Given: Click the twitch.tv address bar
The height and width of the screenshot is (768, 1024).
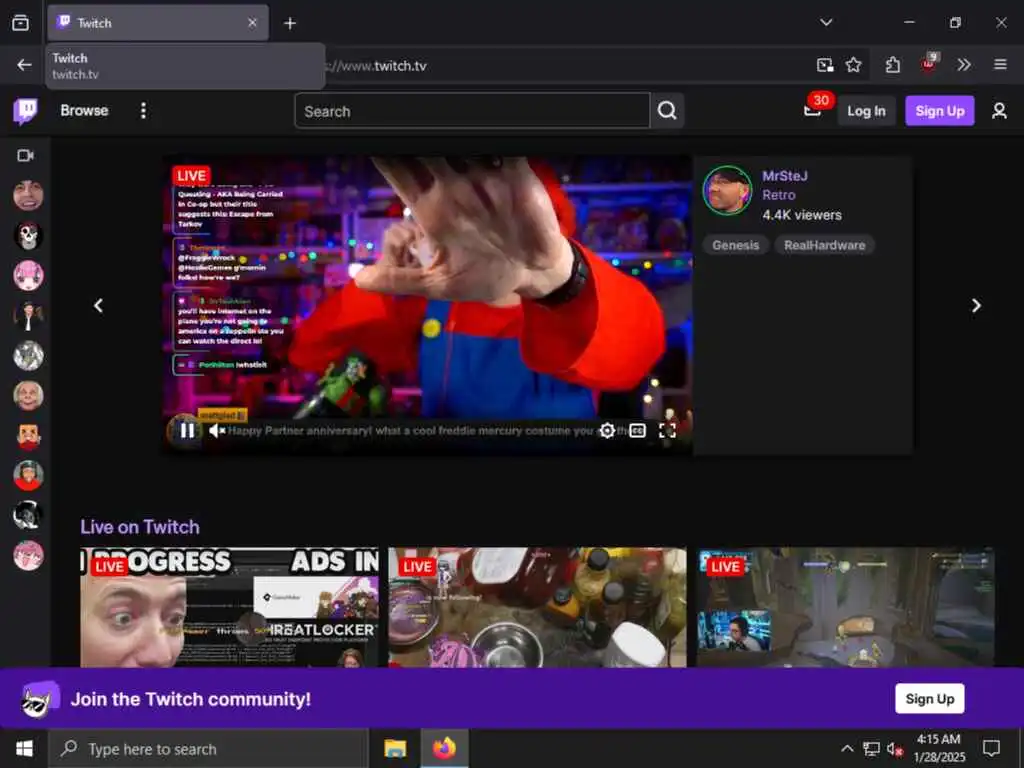Looking at the screenshot, I should (x=562, y=65).
